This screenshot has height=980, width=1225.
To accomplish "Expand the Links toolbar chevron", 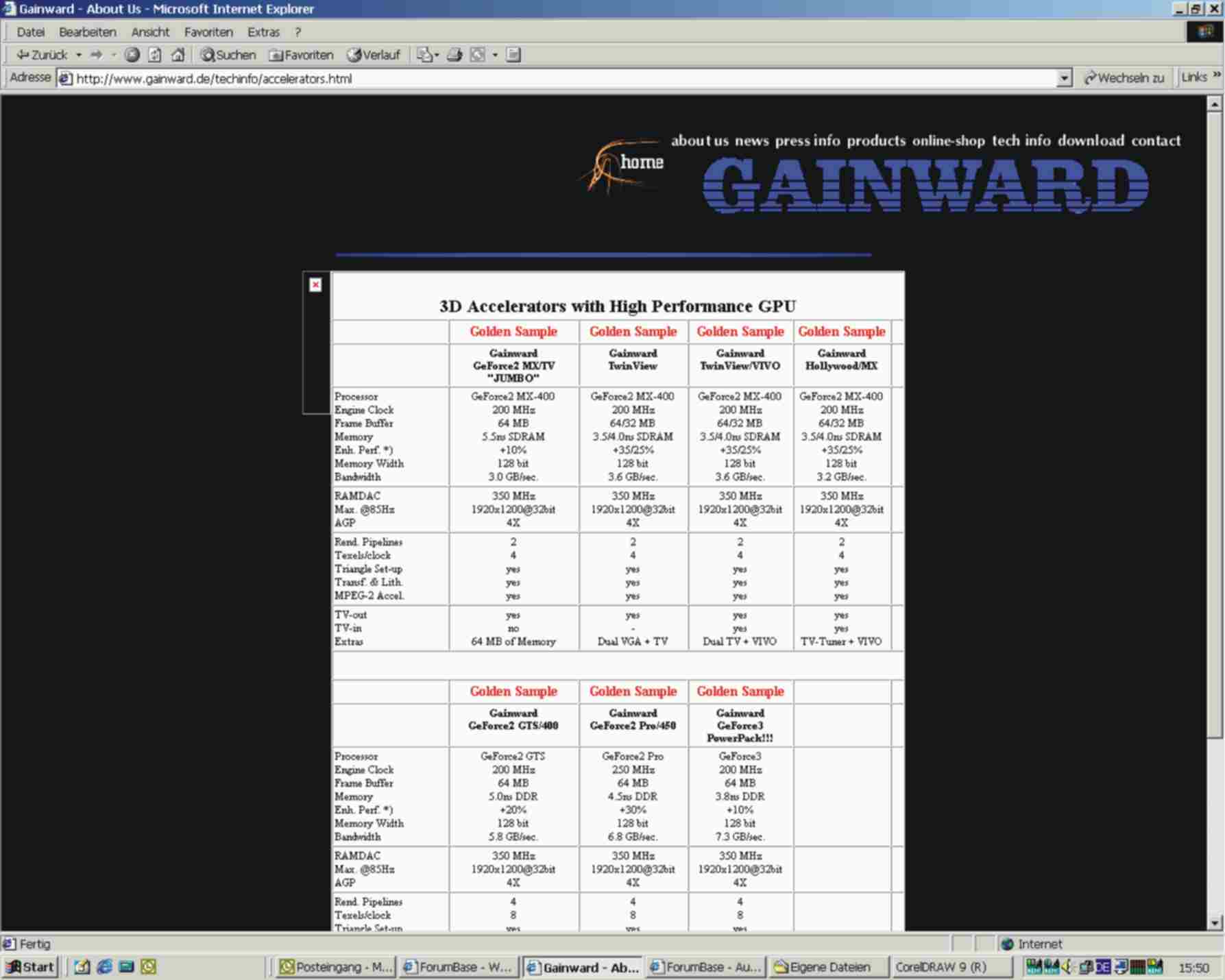I will click(x=1217, y=75).
